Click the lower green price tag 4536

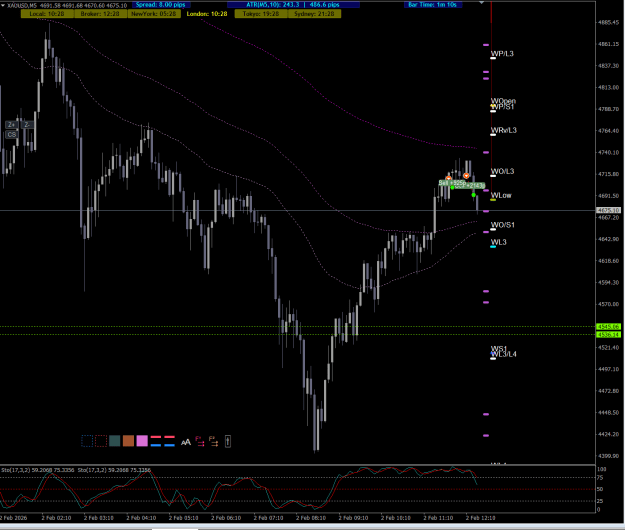609,334
